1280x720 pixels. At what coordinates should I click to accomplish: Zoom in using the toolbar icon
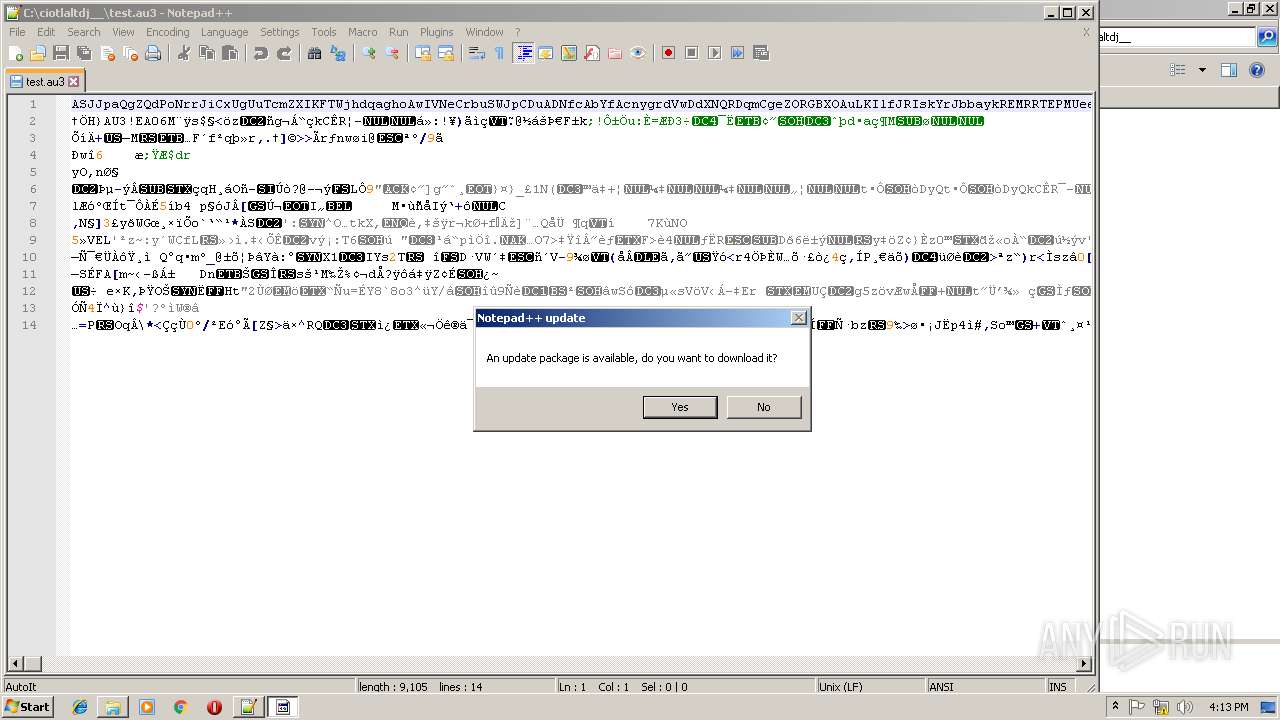(369, 53)
